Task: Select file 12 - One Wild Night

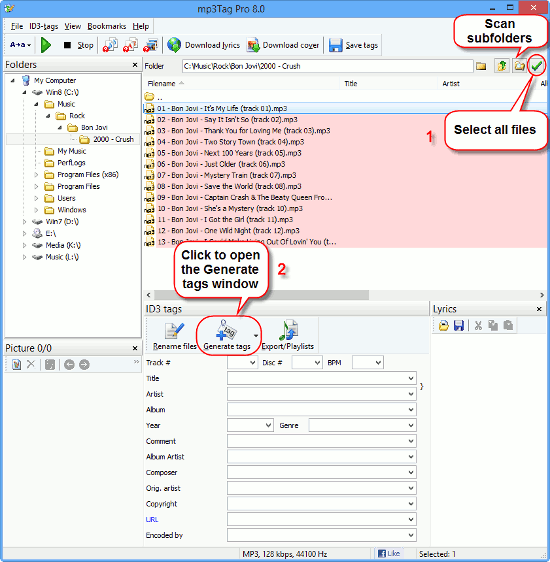Action: (228, 230)
